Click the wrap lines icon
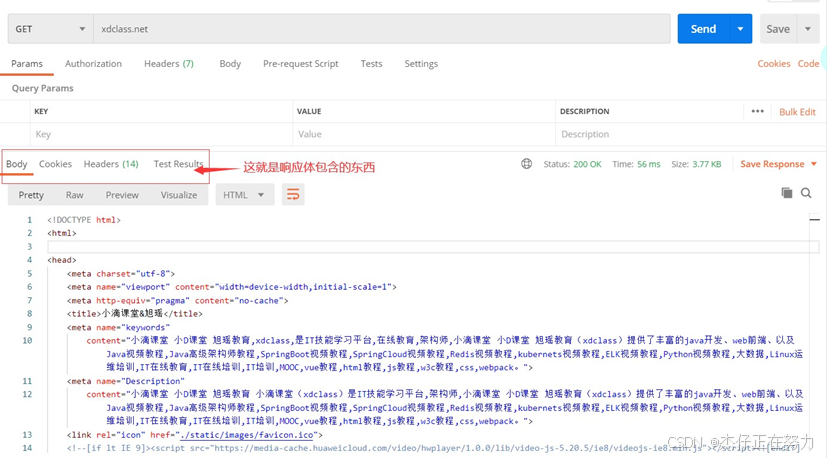Screen dimensions: 827x458 pos(293,195)
